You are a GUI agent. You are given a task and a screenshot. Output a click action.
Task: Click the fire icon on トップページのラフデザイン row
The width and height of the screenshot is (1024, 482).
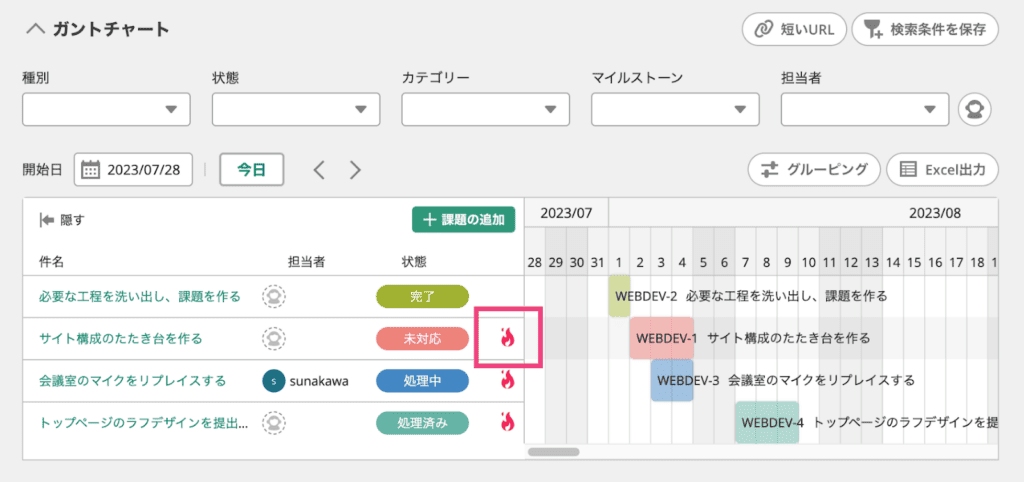(x=507, y=422)
